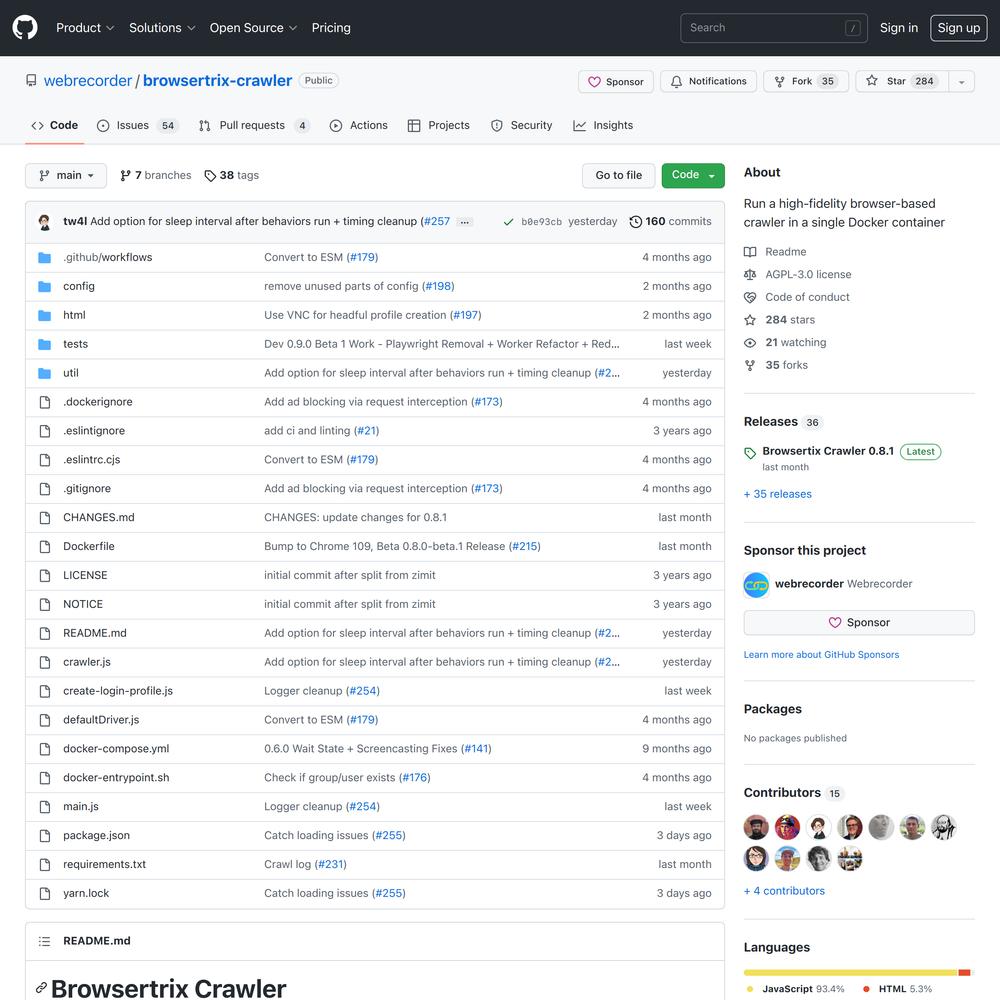Click the fork icon beside 35 forks

coord(750,365)
